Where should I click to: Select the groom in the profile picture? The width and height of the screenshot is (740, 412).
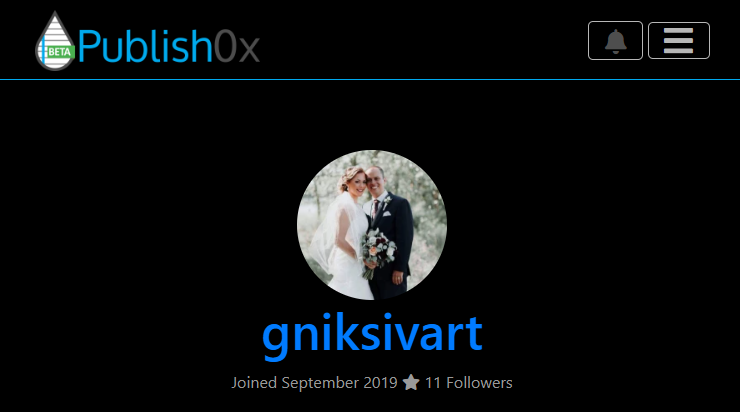(x=389, y=231)
